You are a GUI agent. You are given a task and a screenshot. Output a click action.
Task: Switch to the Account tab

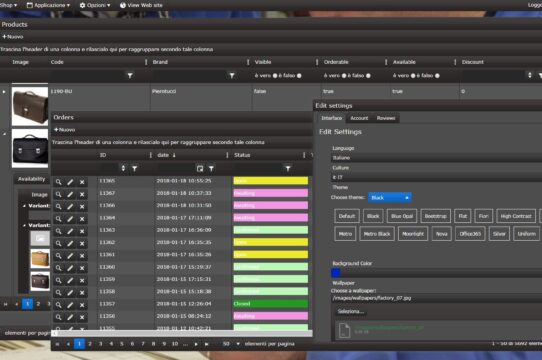(359, 118)
